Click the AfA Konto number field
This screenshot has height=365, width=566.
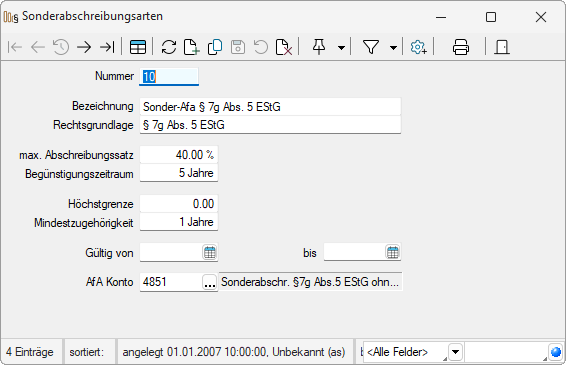[171, 282]
